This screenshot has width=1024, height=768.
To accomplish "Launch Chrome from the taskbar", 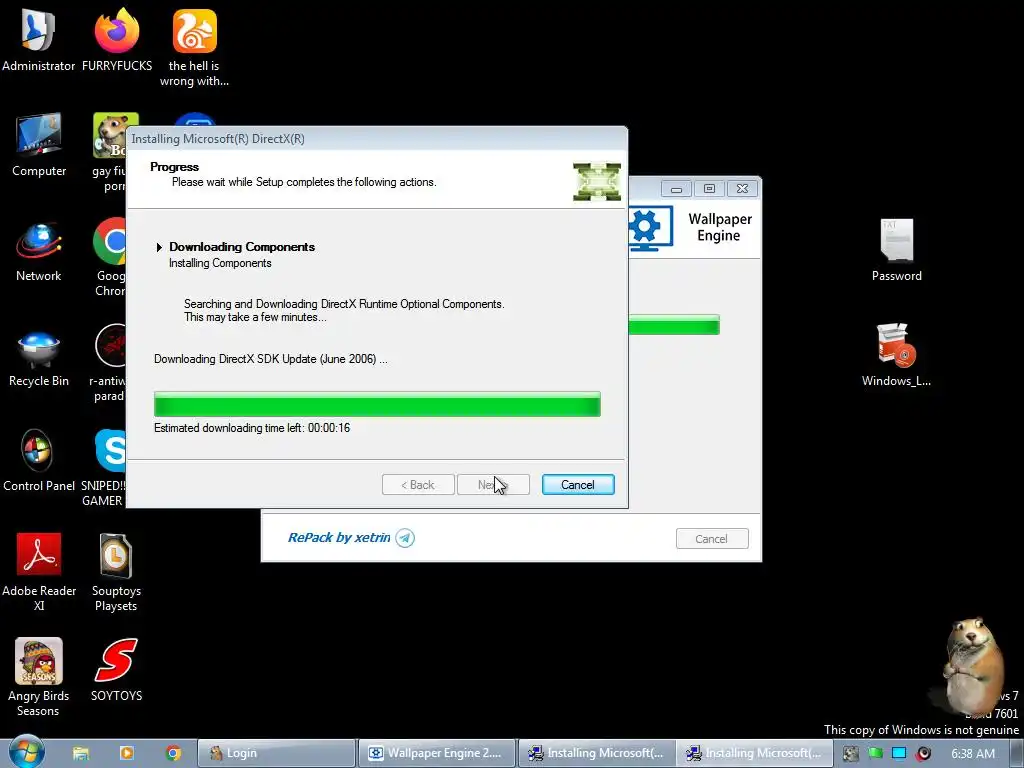I will 173,753.
